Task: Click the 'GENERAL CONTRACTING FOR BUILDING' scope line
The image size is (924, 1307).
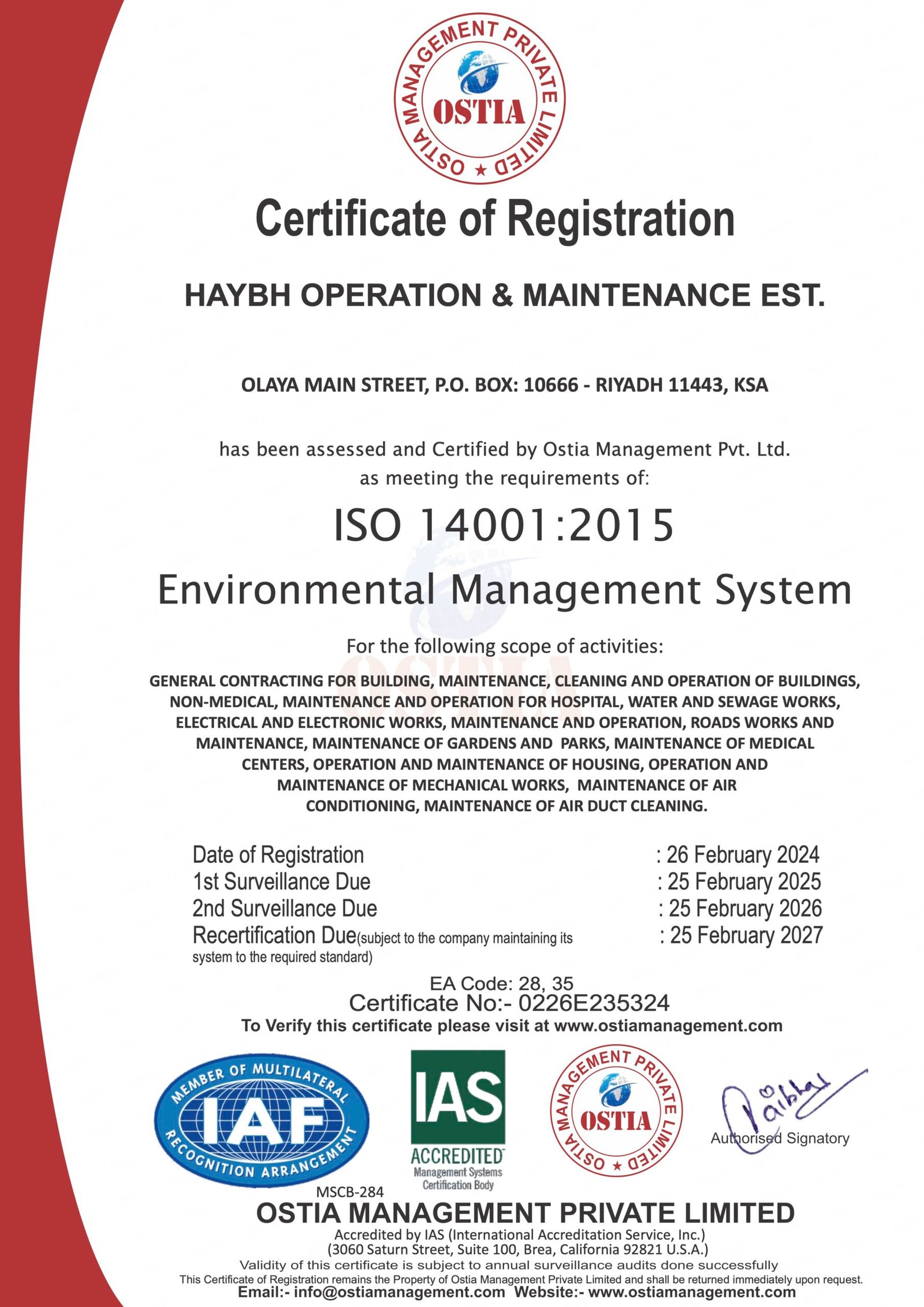Action: tap(505, 682)
